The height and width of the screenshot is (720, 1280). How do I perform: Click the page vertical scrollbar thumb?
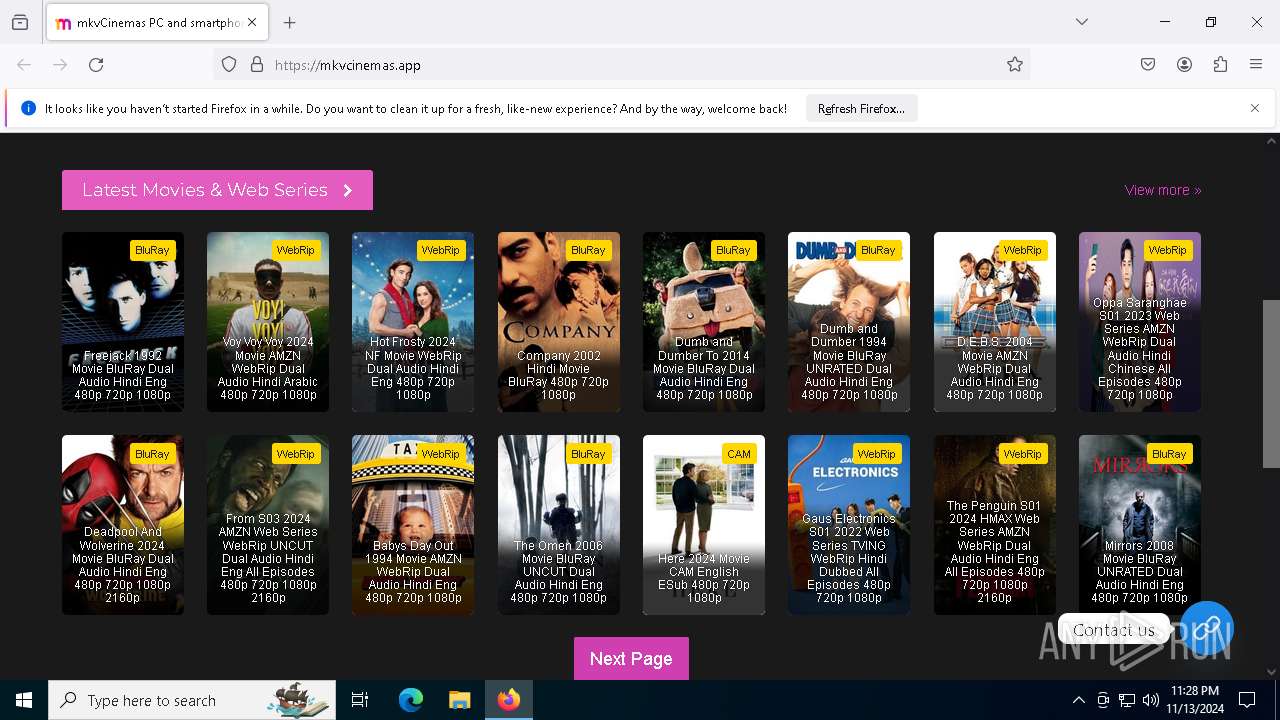pos(1271,382)
